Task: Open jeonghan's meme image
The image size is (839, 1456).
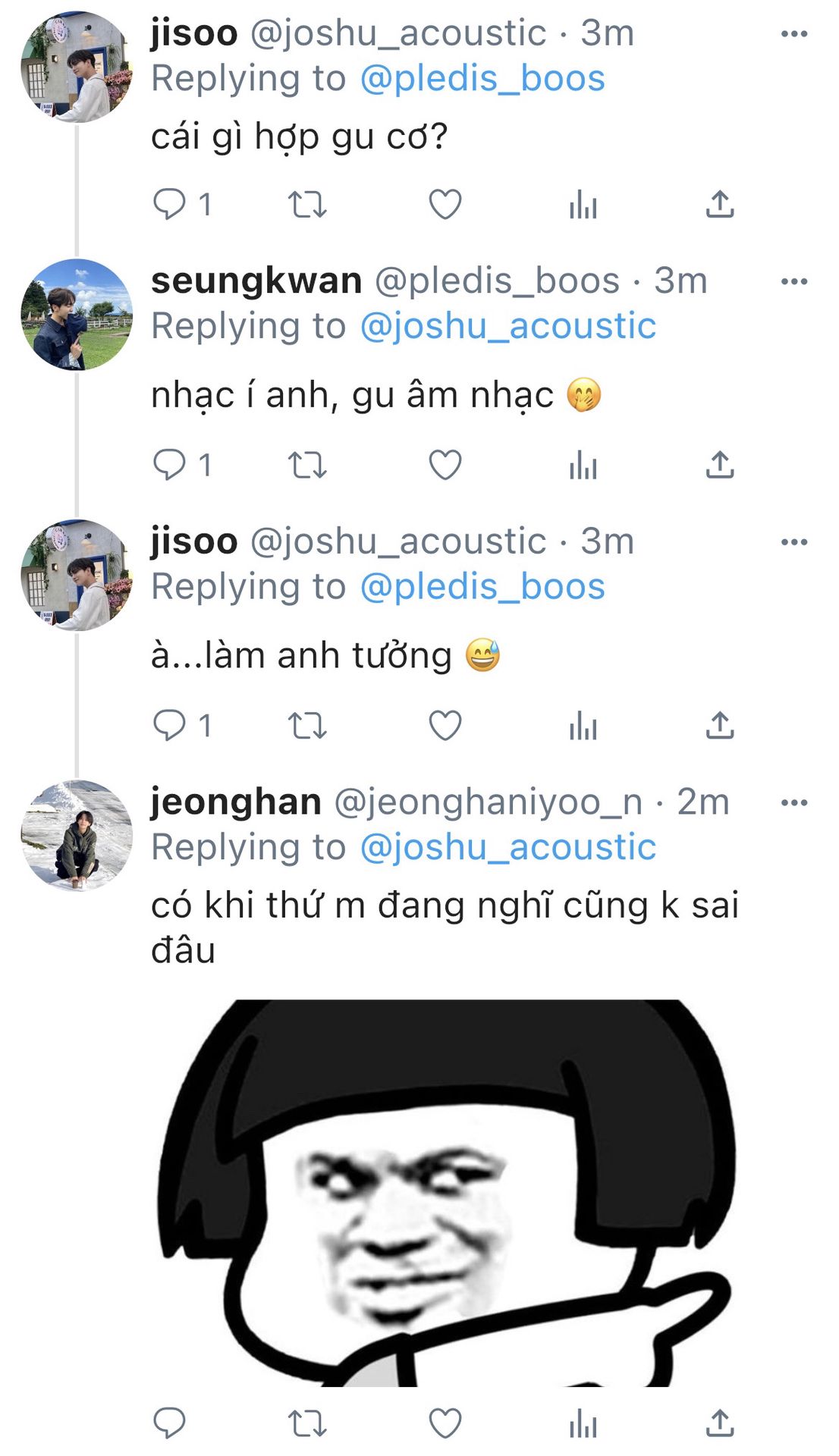Action: point(448,1192)
